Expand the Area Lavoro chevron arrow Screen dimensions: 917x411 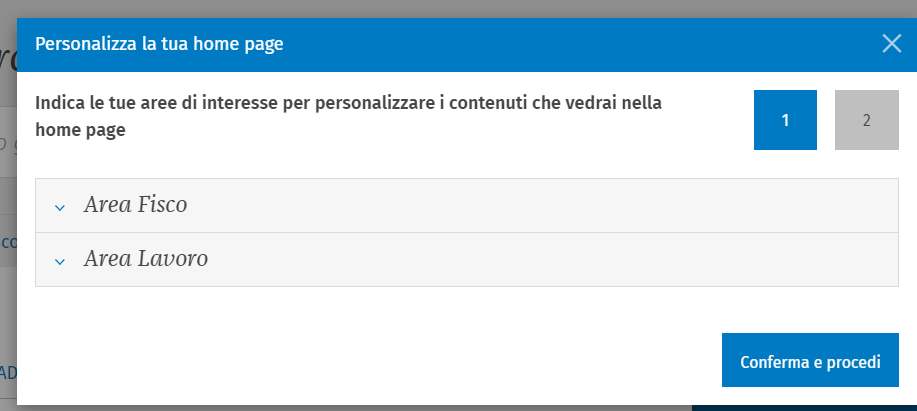[60, 261]
